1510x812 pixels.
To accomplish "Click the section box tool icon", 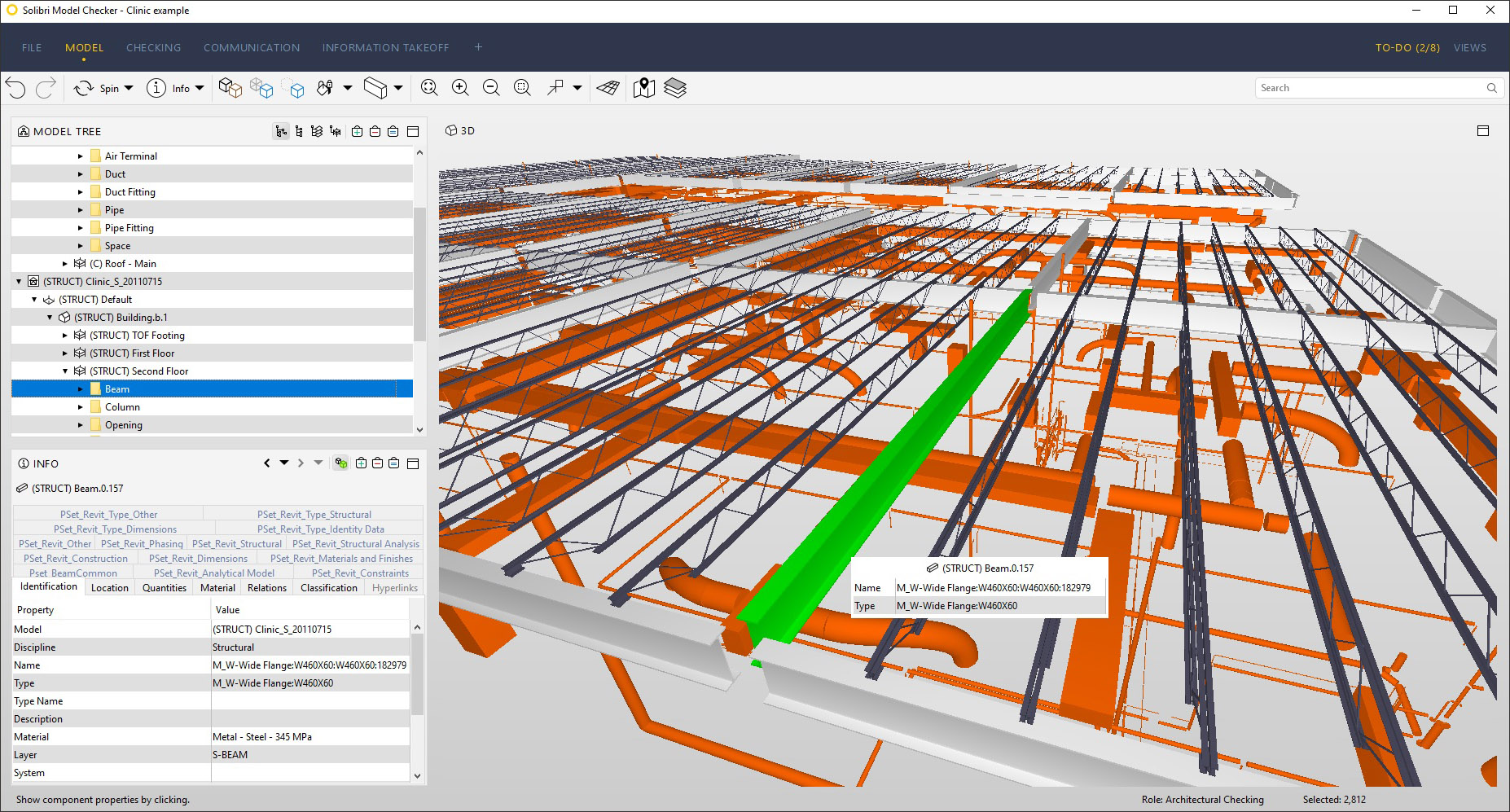I will (x=375, y=88).
